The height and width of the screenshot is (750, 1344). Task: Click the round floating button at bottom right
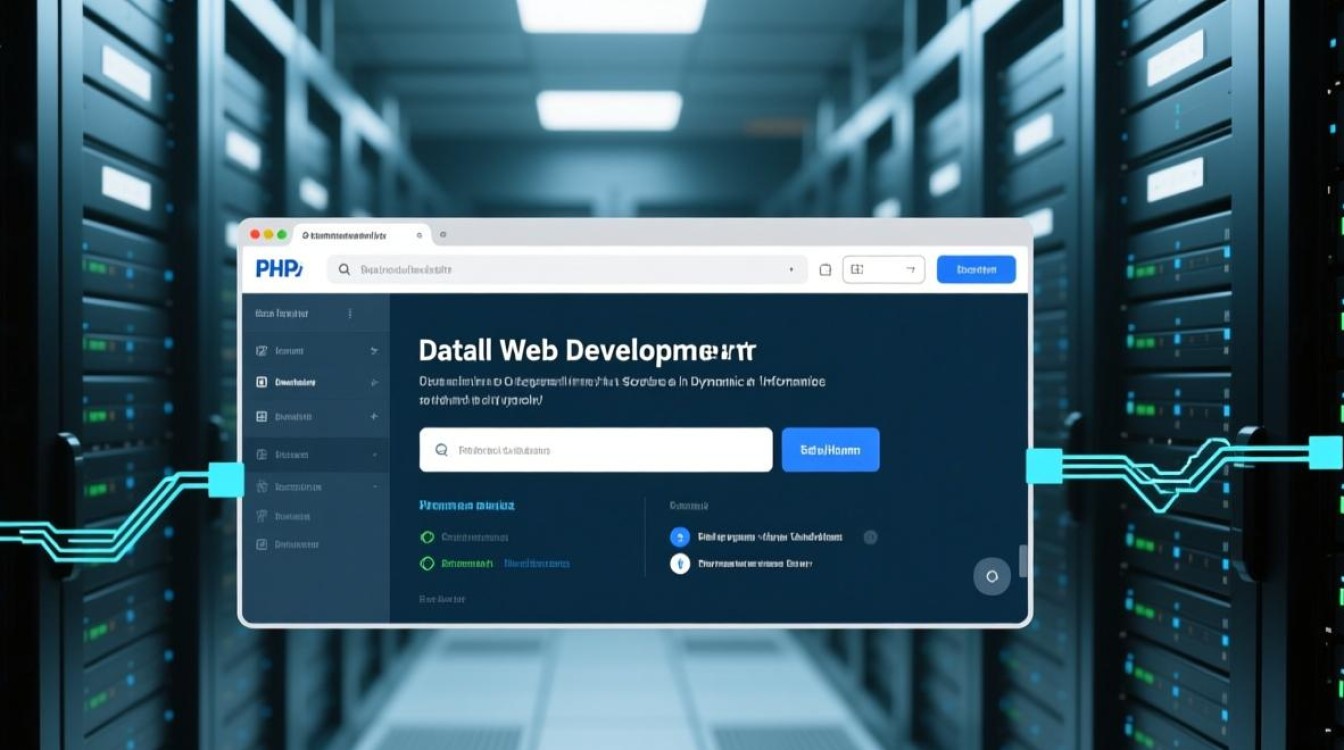[x=992, y=577]
